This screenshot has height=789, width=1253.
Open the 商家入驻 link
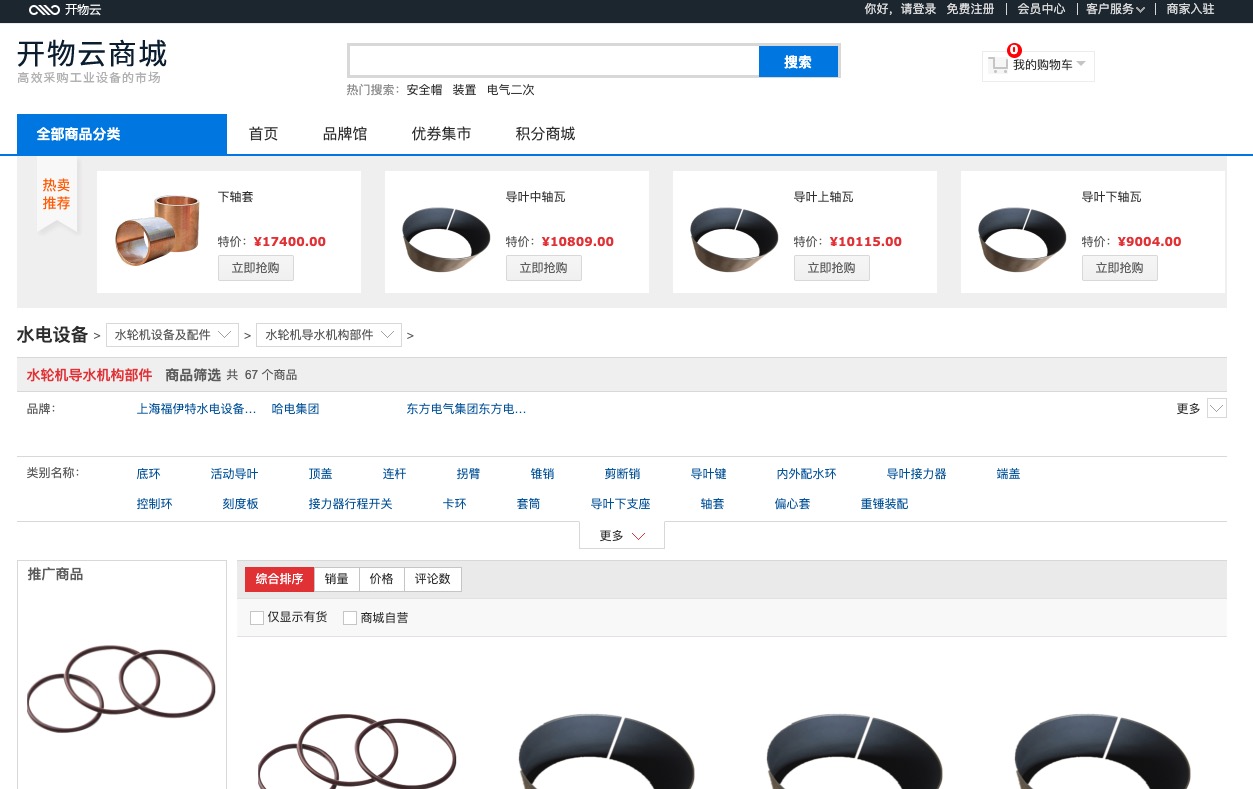1190,9
